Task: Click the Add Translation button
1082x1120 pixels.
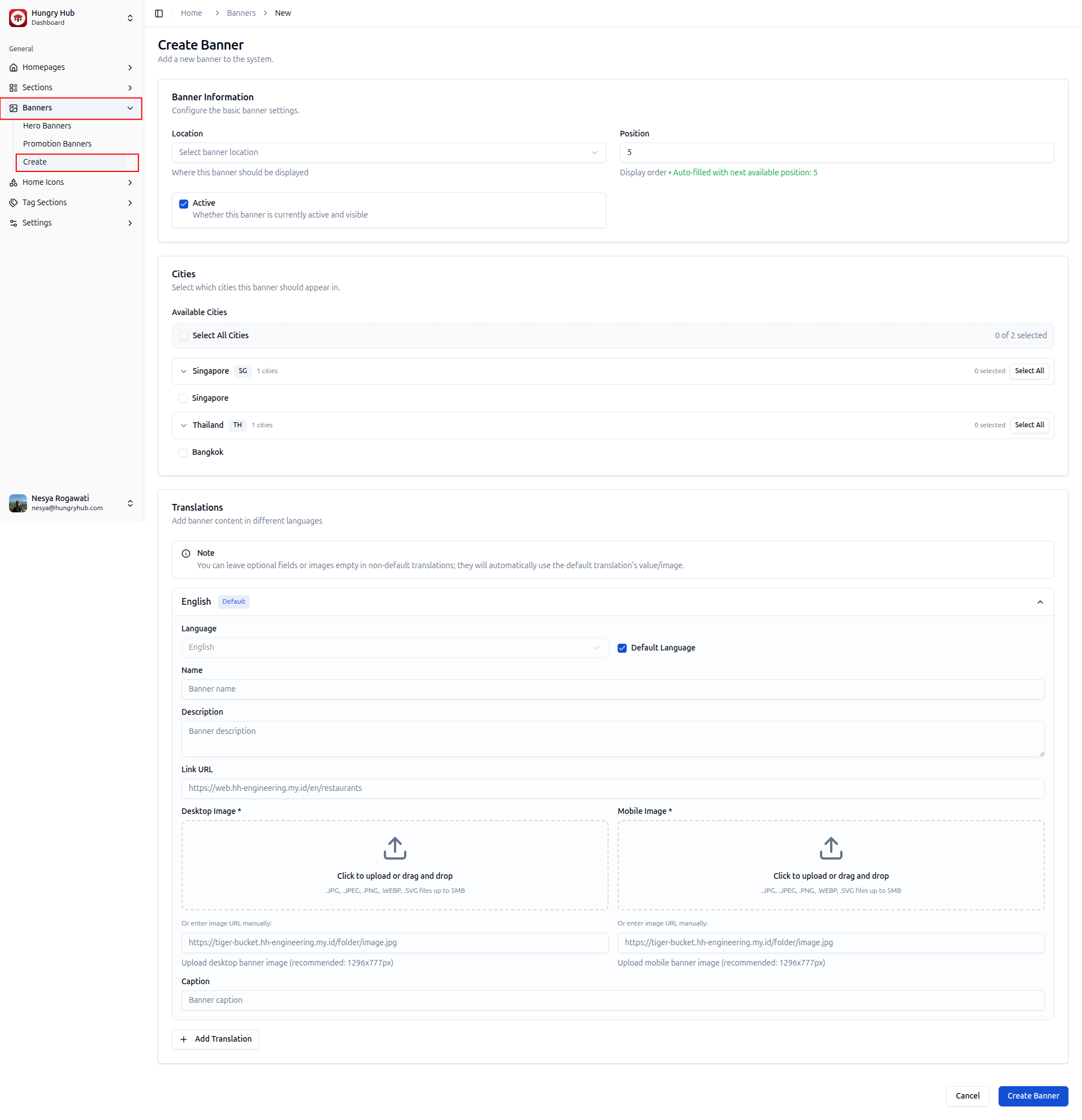Action: pos(215,1039)
